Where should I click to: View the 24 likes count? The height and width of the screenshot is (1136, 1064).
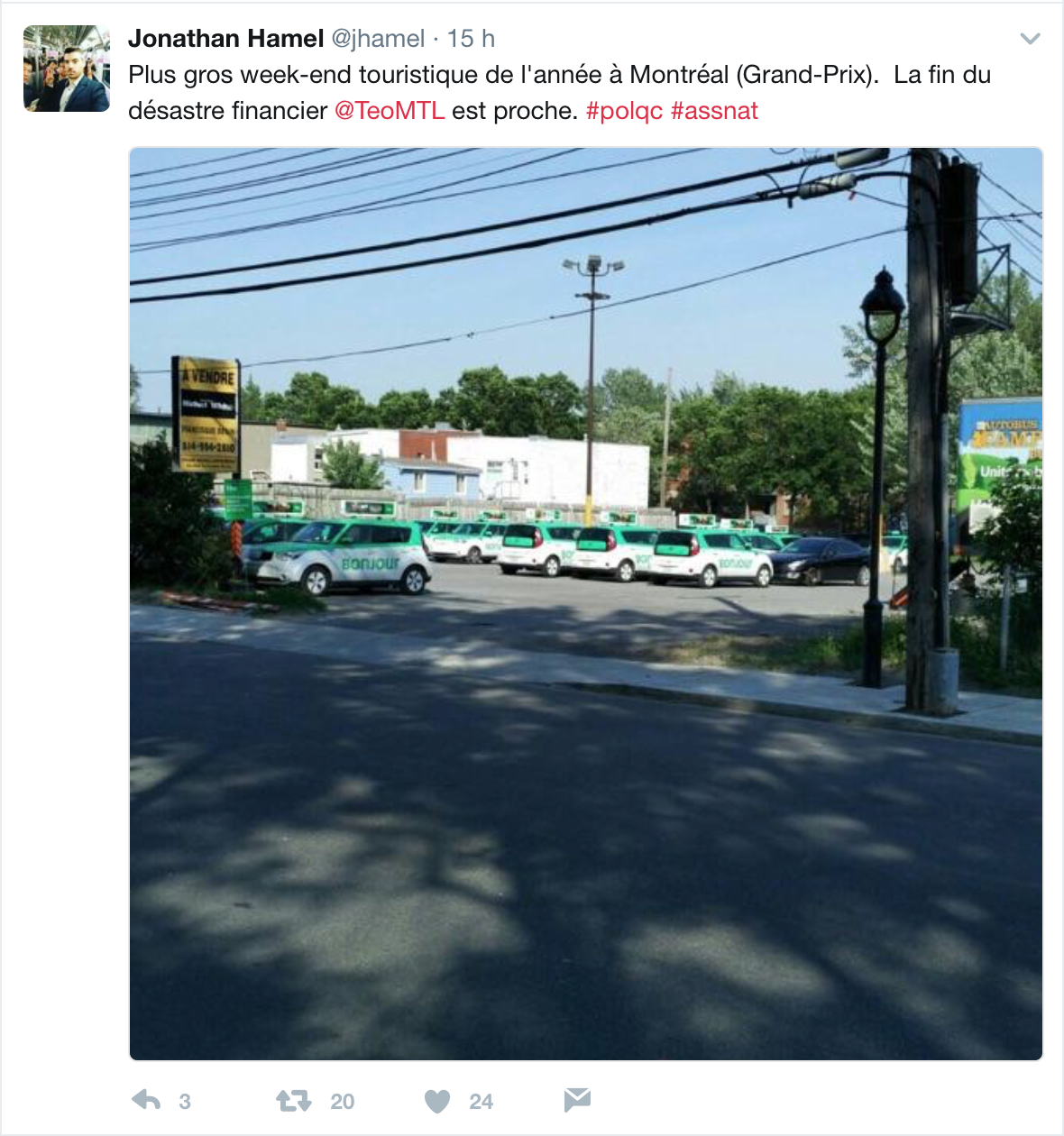pyautogui.click(x=482, y=1102)
